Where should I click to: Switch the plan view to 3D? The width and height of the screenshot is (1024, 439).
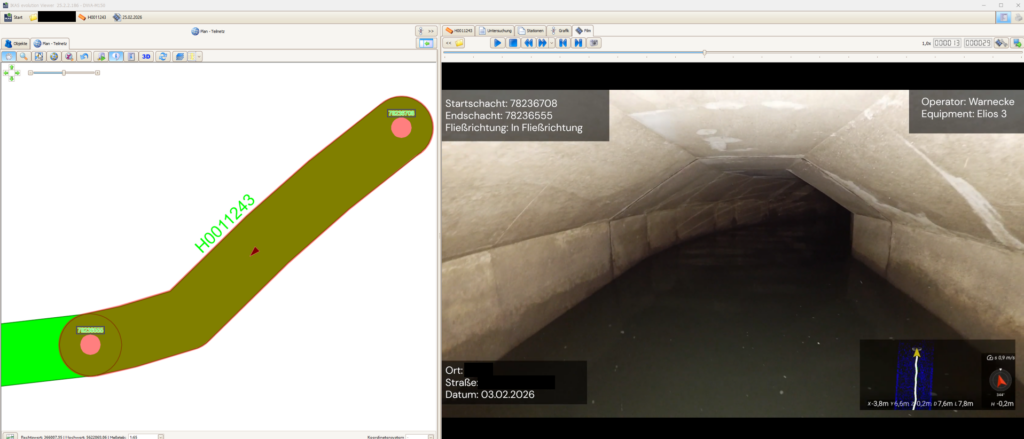tap(146, 56)
